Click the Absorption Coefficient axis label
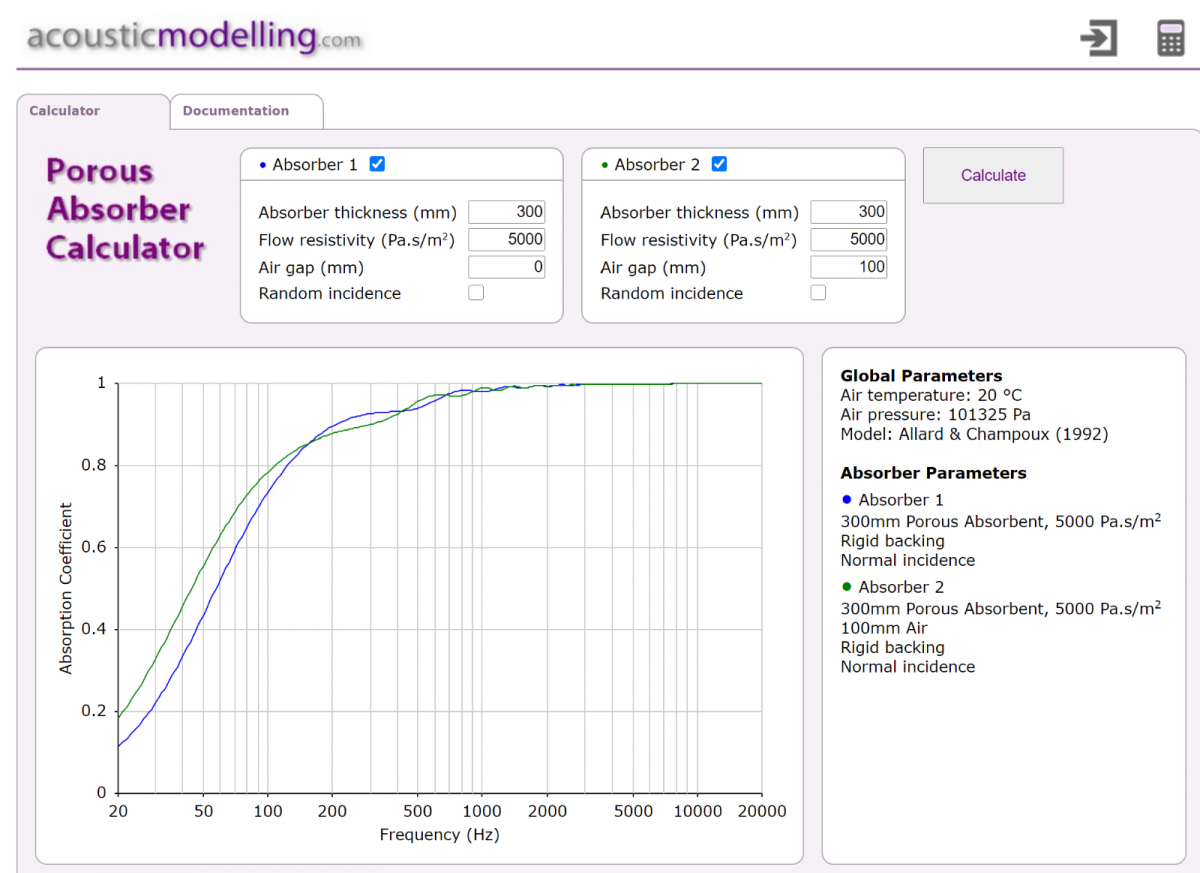 coord(66,588)
